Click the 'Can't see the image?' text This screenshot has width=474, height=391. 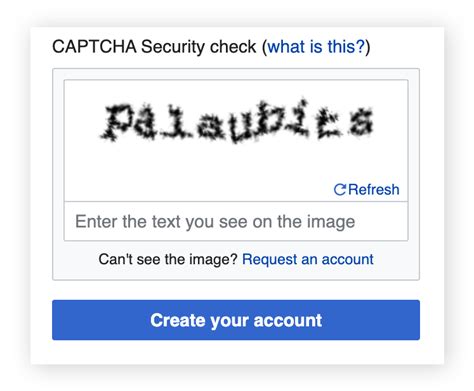[168, 259]
